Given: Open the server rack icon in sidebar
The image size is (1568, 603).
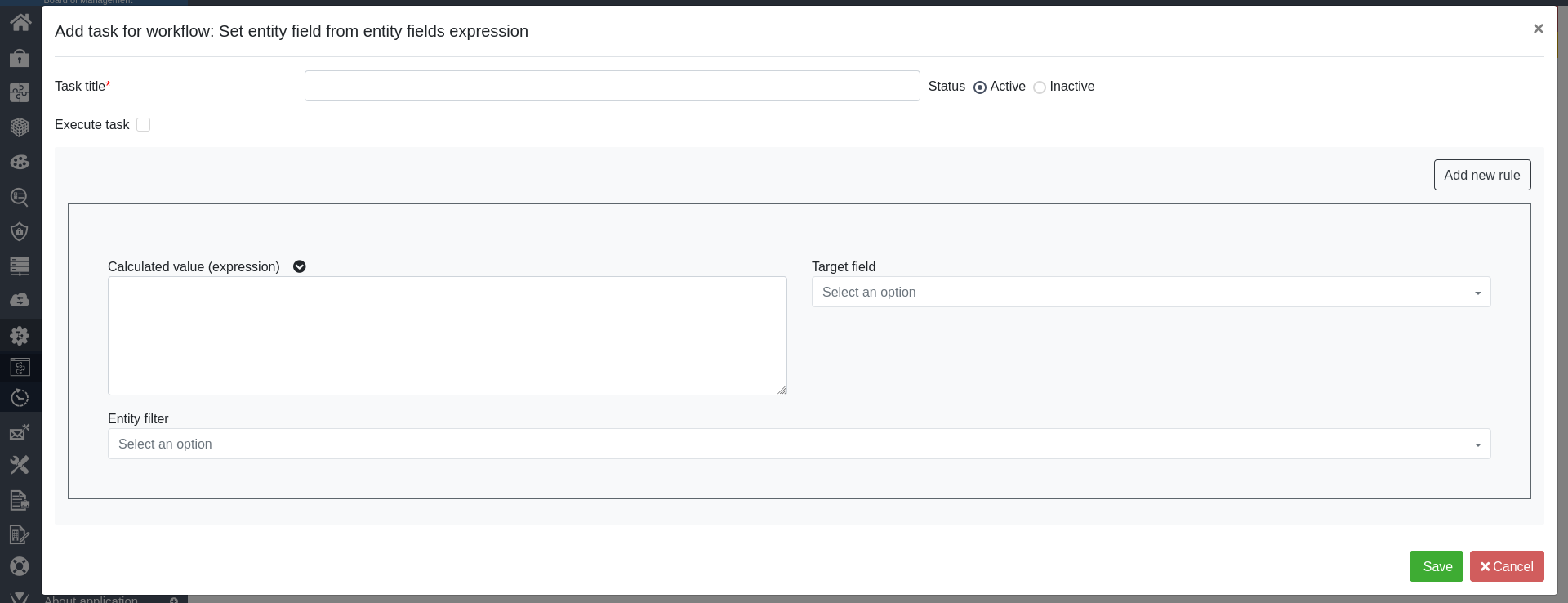Looking at the screenshot, I should coord(20,266).
